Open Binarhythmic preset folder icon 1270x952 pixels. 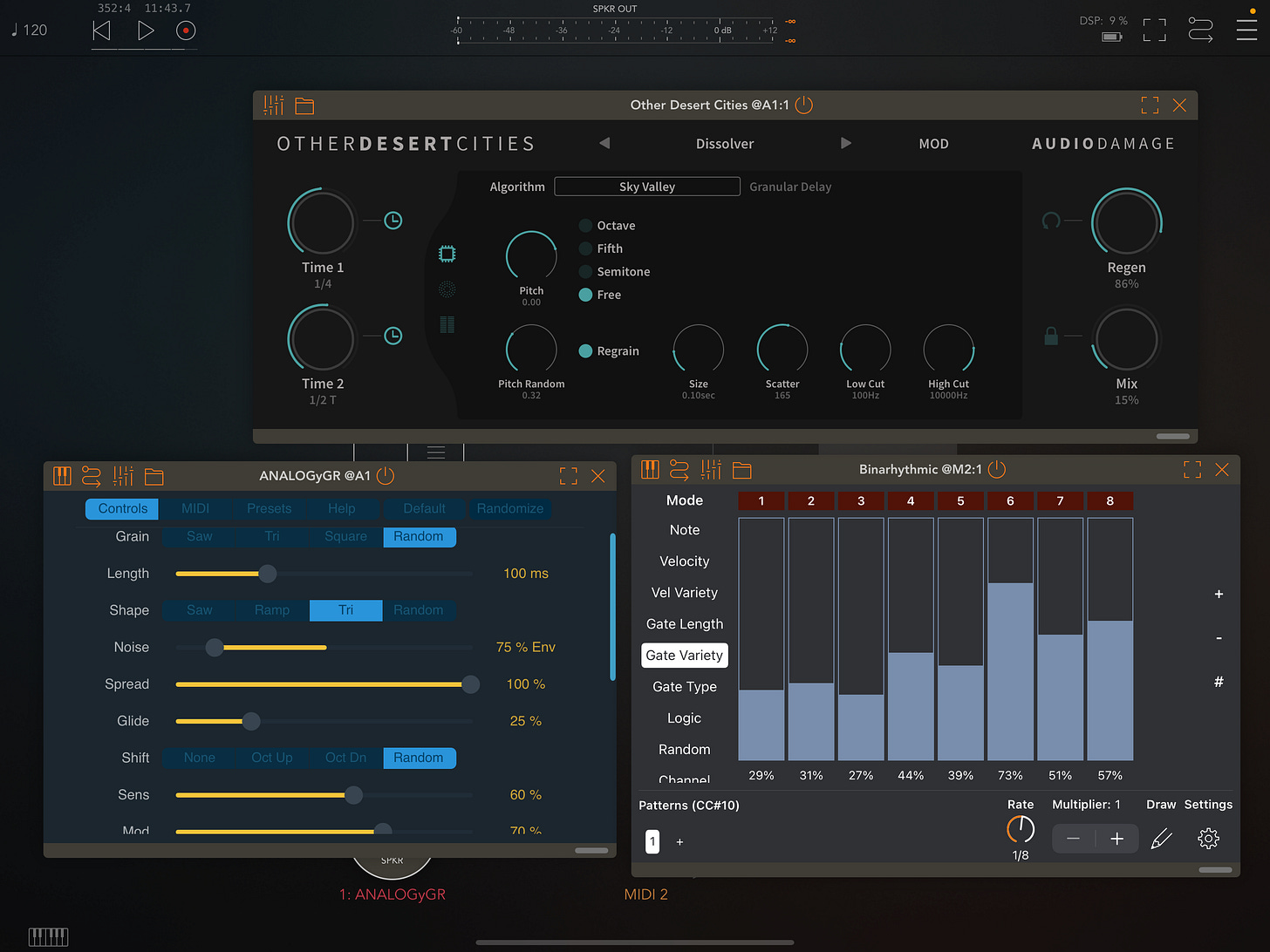[x=742, y=470]
